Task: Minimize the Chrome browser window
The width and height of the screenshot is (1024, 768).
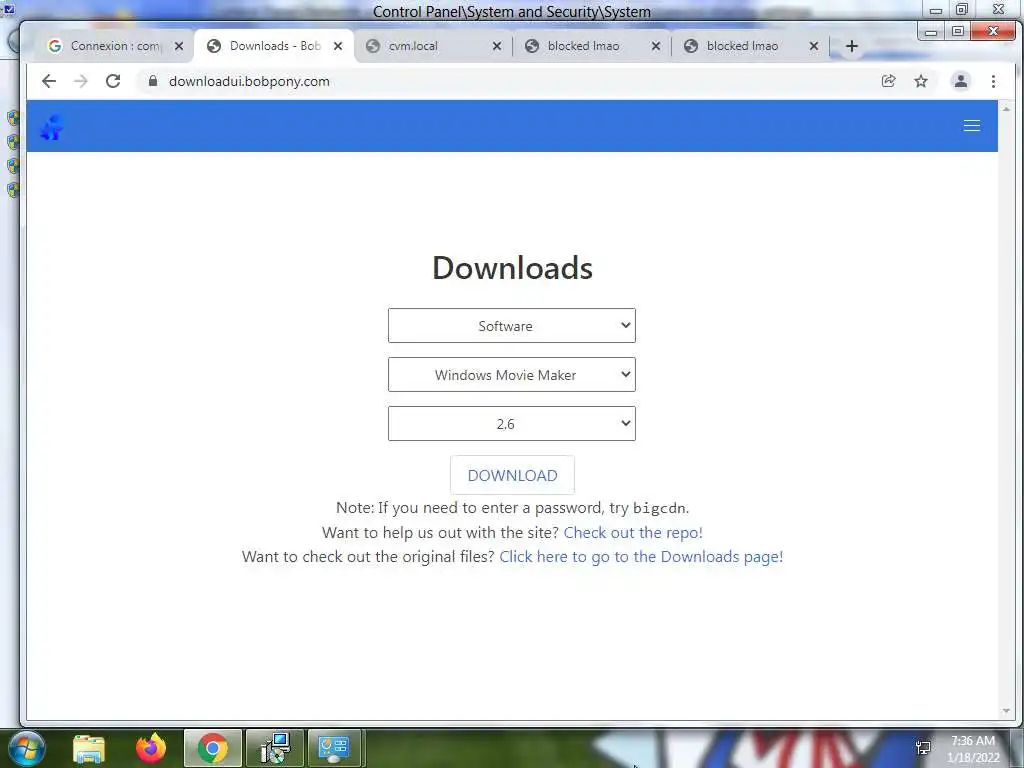Action: tap(931, 31)
